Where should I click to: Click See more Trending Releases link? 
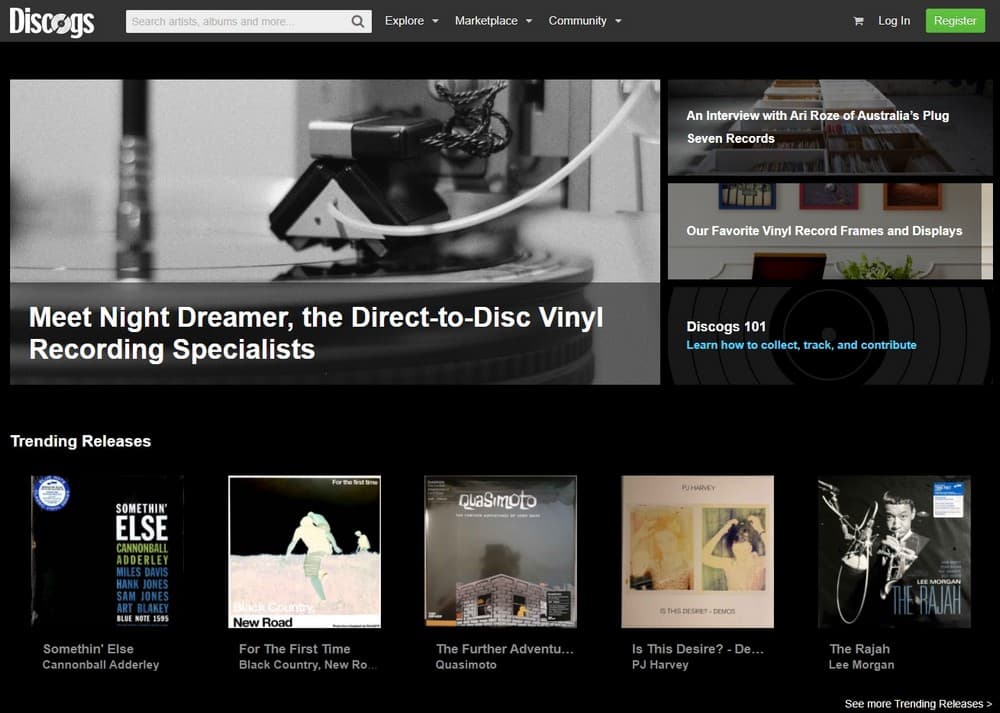point(918,703)
